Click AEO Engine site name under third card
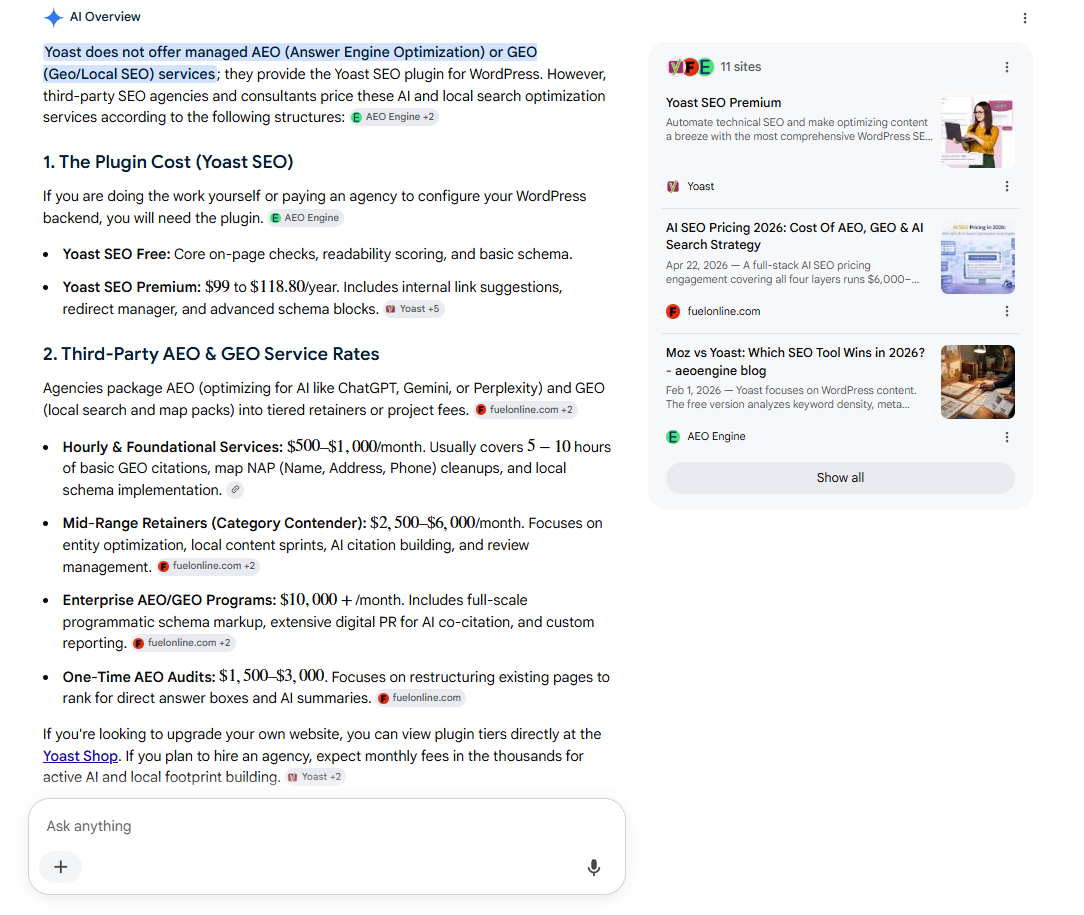 click(x=716, y=437)
